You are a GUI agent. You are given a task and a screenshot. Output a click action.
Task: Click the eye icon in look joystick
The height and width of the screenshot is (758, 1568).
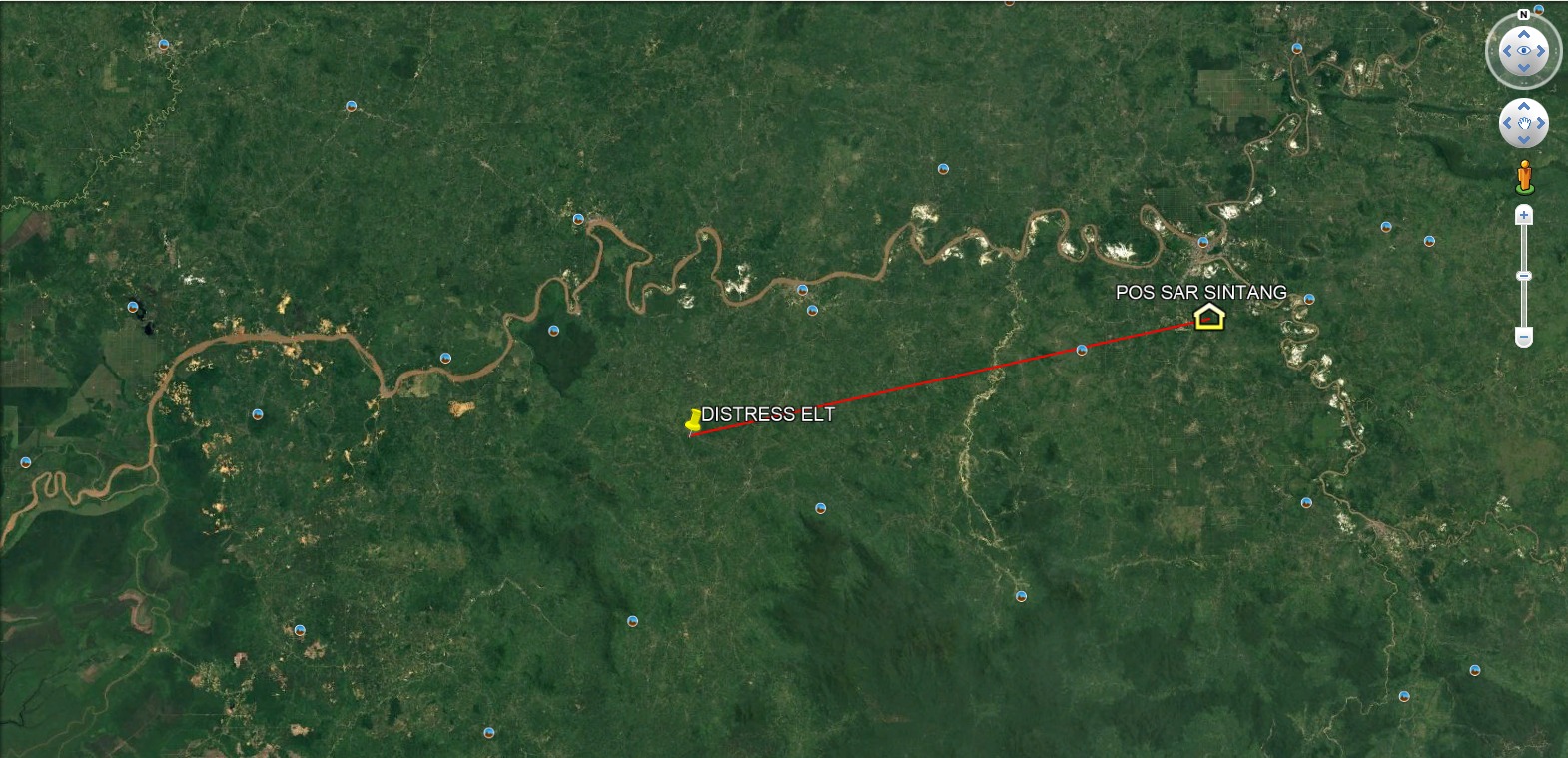1524,52
